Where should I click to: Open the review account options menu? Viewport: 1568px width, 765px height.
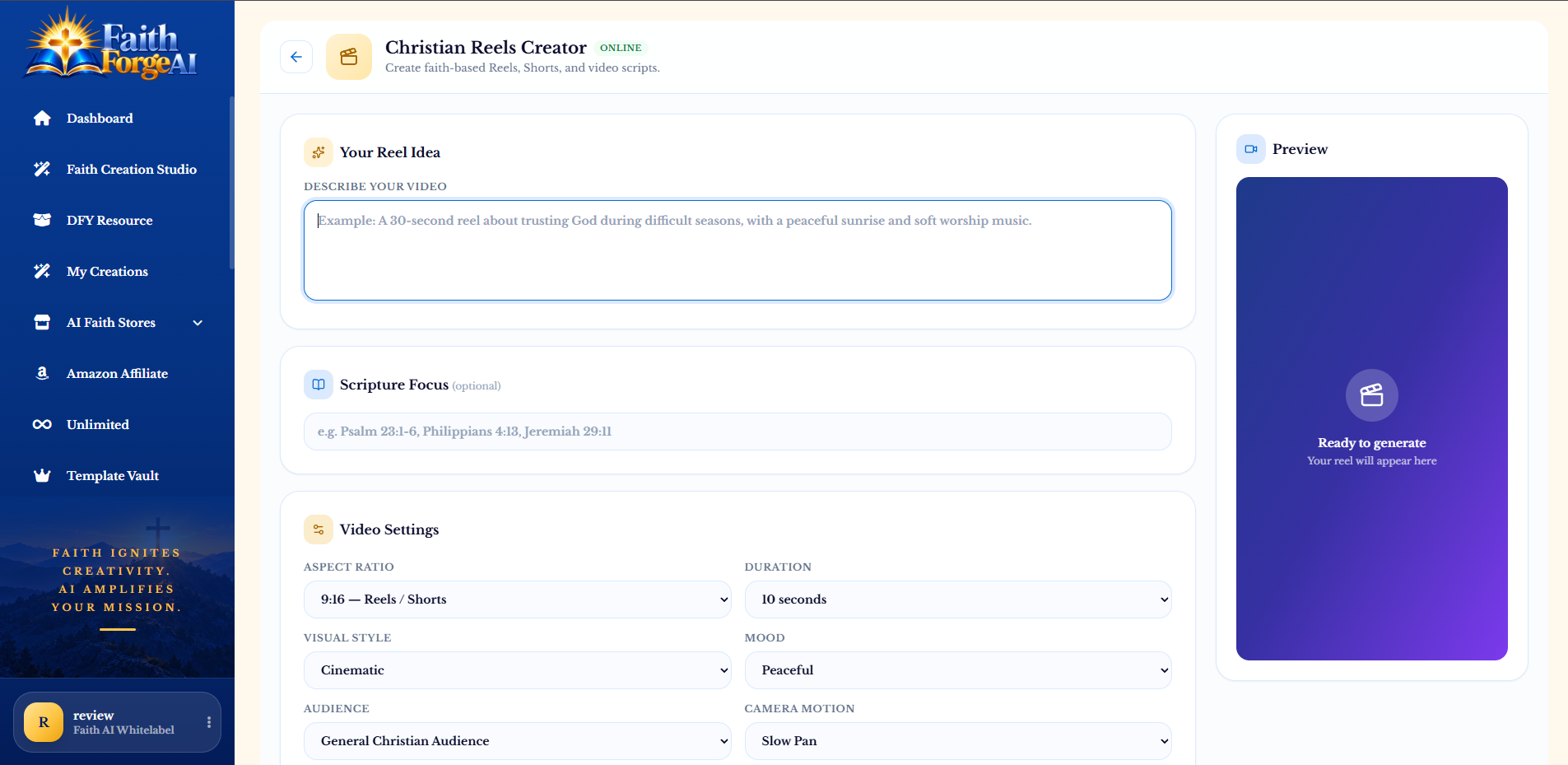click(x=209, y=722)
